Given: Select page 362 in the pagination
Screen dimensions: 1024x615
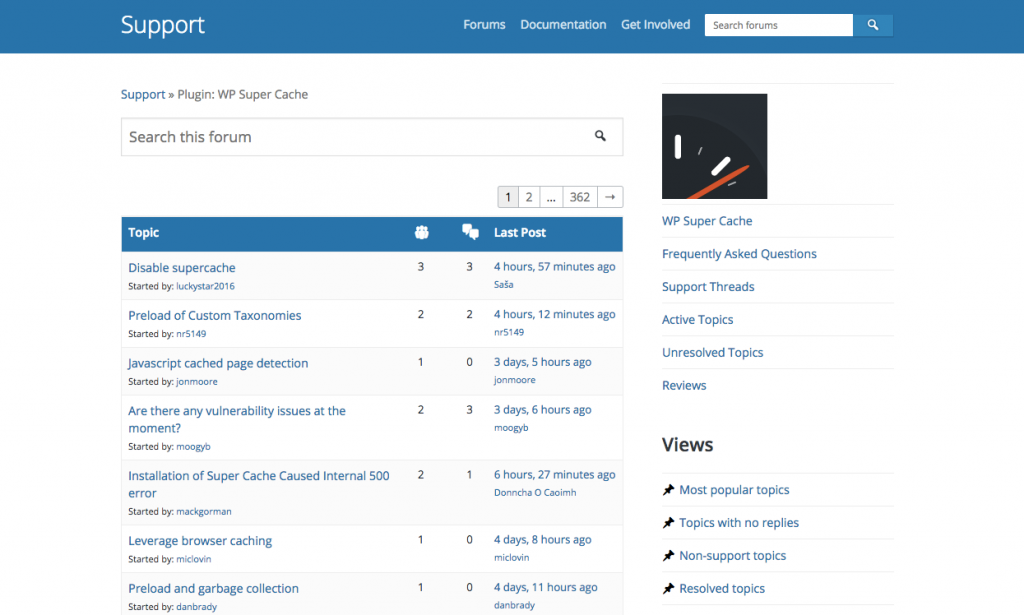Looking at the screenshot, I should point(580,196).
